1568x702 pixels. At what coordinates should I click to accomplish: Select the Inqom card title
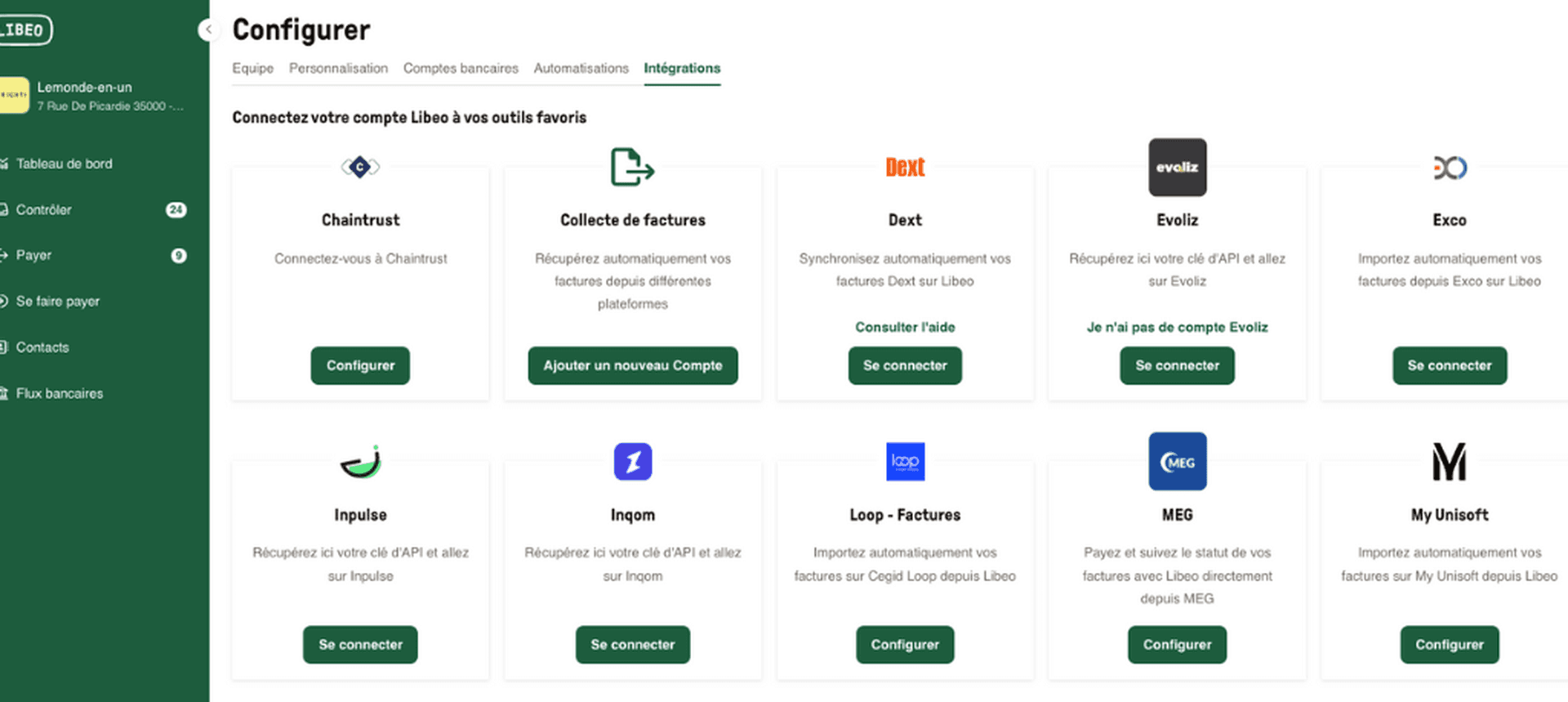(x=633, y=515)
